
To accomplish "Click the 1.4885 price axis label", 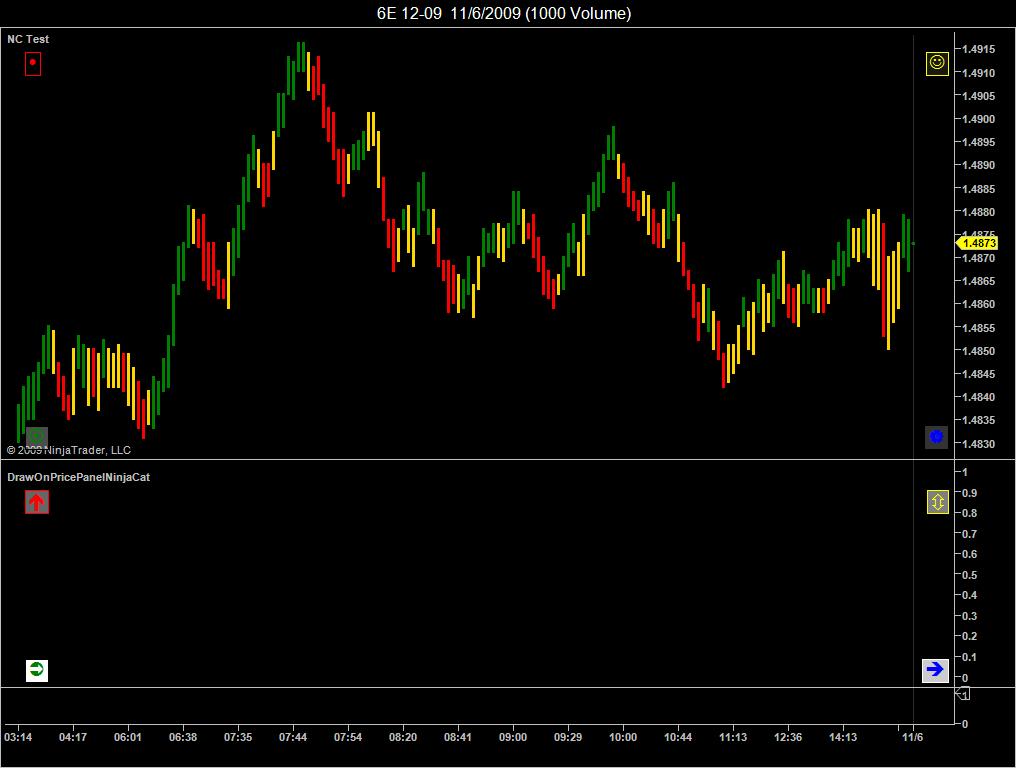I will tap(978, 189).
